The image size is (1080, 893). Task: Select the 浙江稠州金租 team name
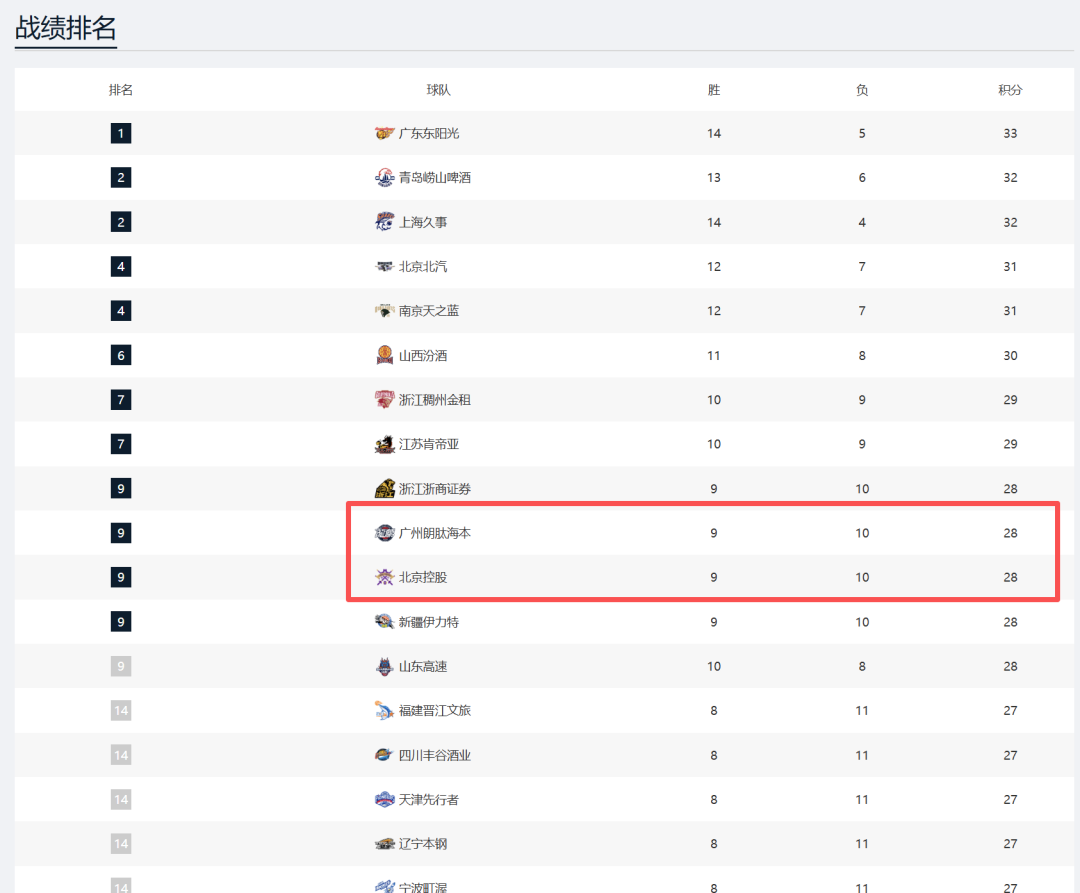(435, 399)
